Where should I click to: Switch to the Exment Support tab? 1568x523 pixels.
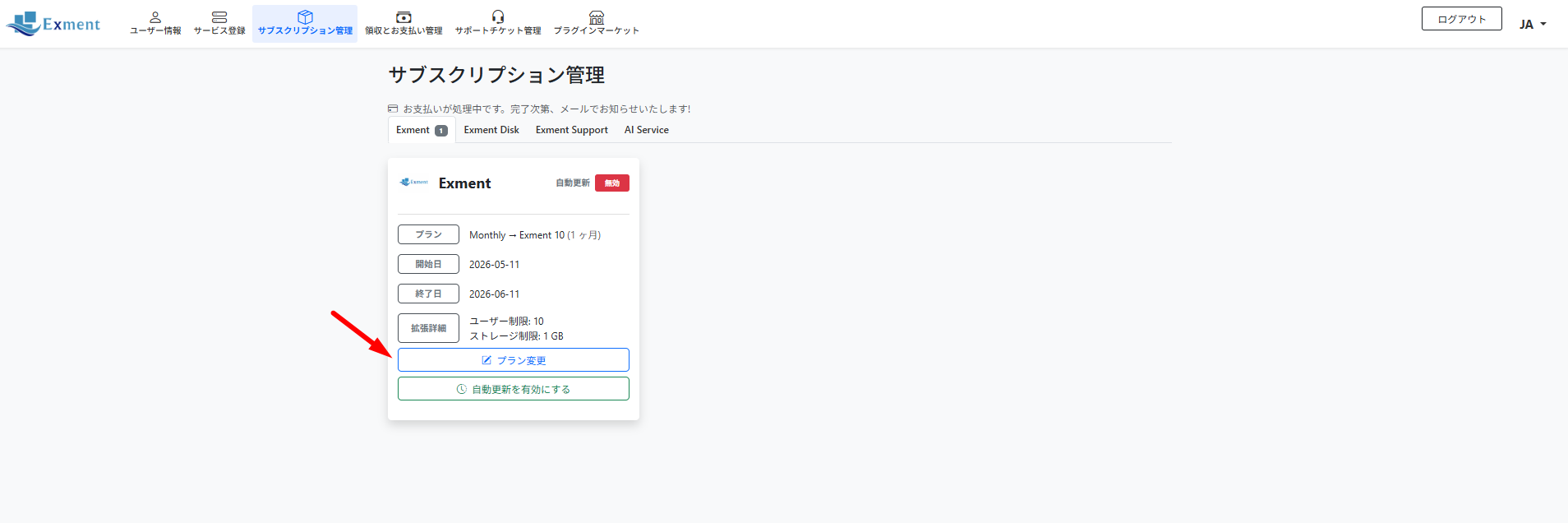(572, 130)
